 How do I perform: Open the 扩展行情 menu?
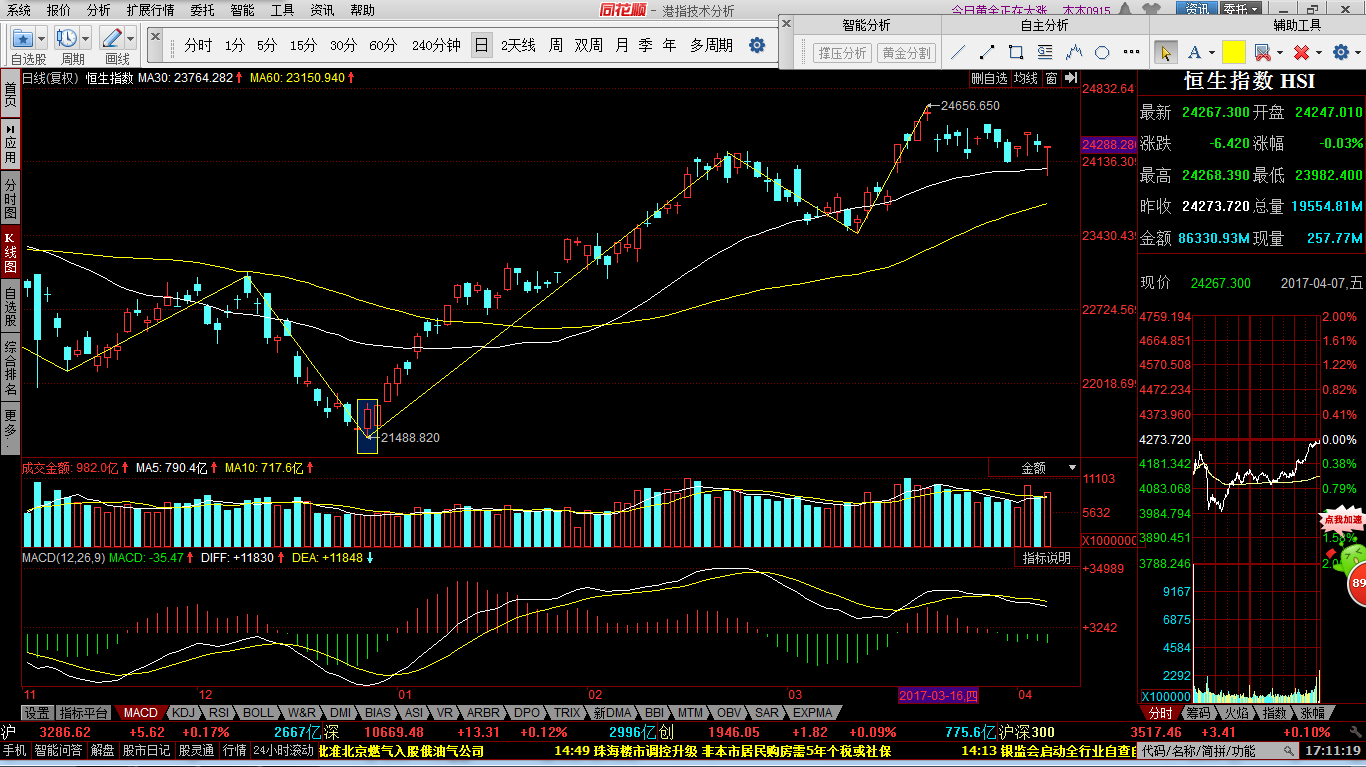click(150, 10)
